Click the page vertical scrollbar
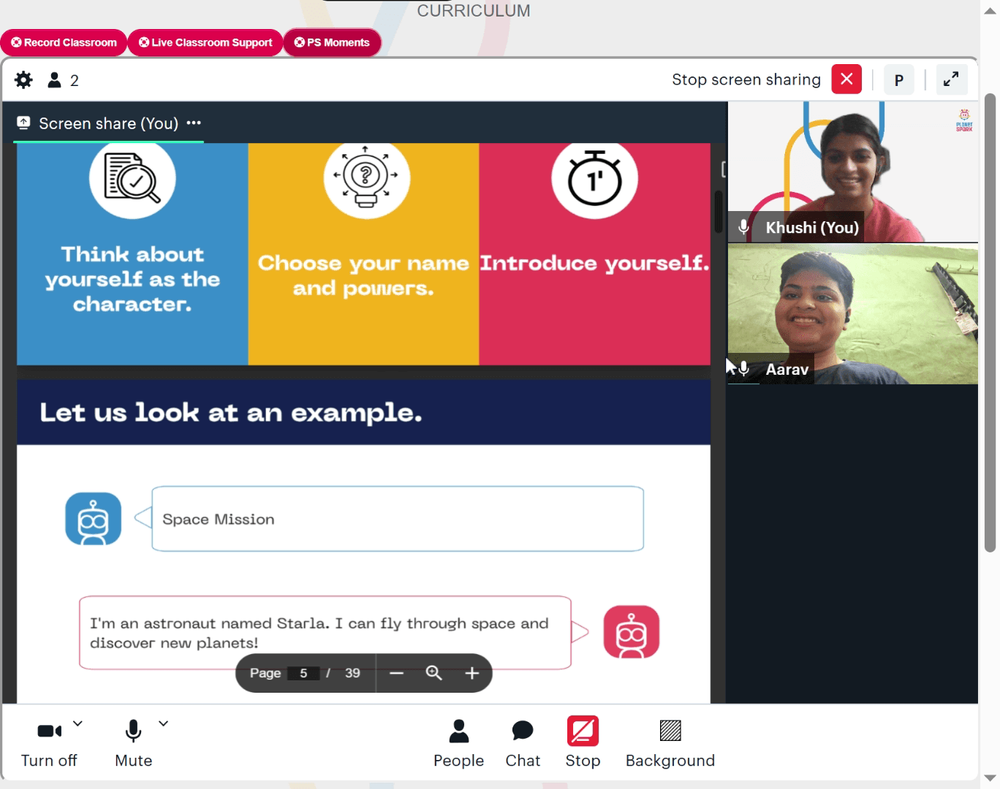Image resolution: width=1000 pixels, height=789 pixels. 990,322
